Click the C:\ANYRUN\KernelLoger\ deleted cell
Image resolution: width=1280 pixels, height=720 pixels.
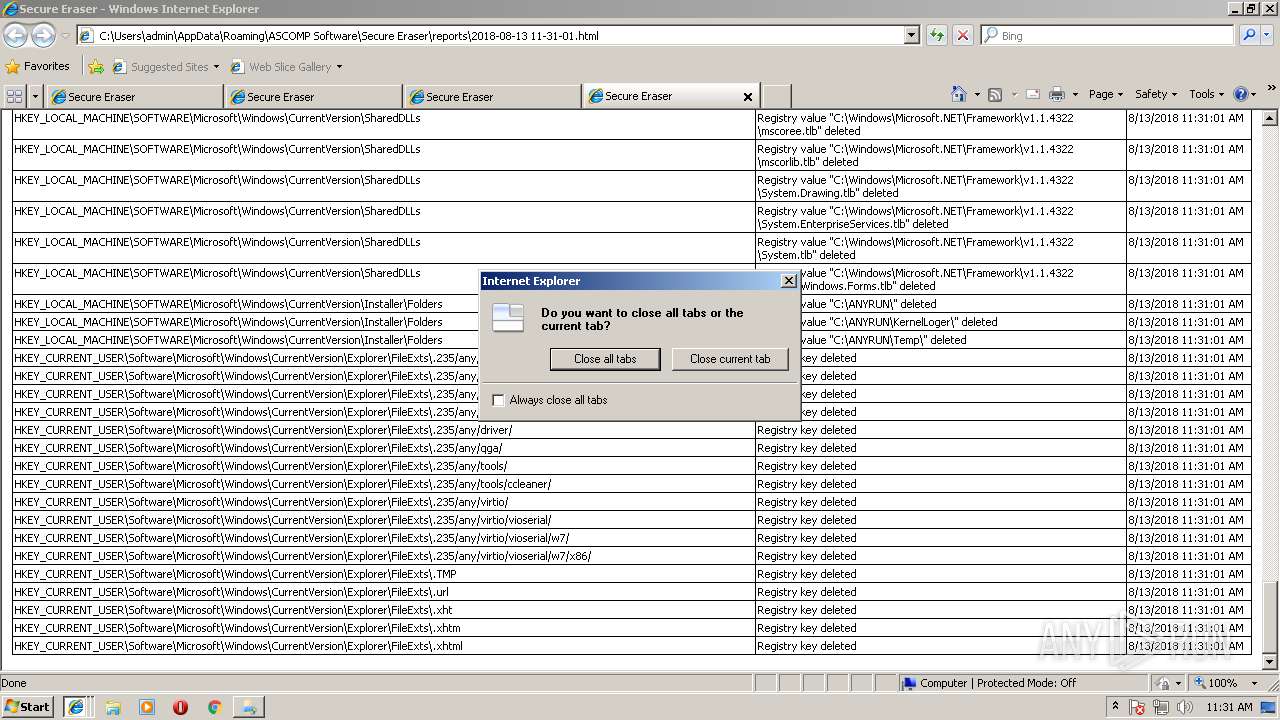[x=940, y=322]
